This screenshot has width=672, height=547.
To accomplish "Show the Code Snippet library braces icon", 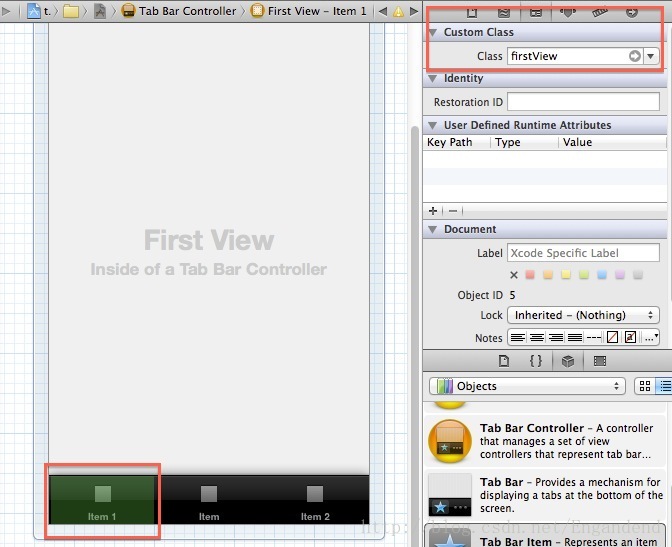I will pyautogui.click(x=536, y=361).
